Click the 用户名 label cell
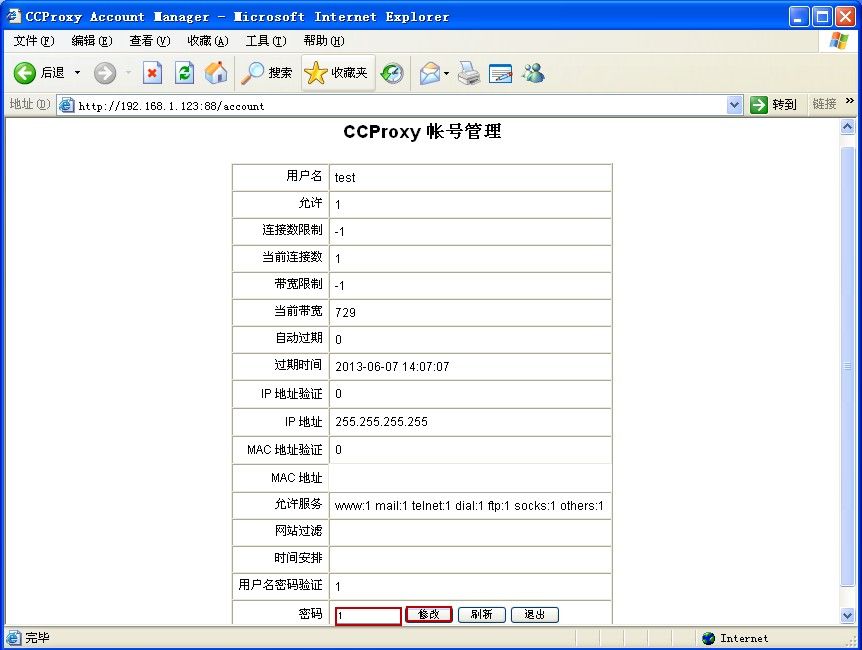Image resolution: width=862 pixels, height=650 pixels. tap(280, 178)
